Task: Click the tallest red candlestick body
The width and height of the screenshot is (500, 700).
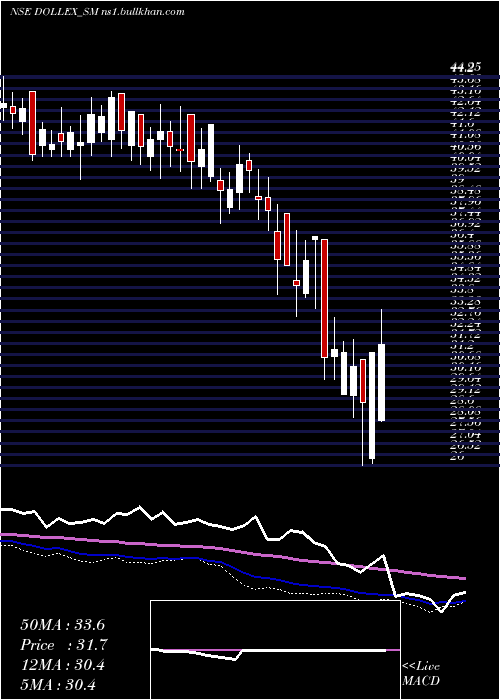Action: 325,298
